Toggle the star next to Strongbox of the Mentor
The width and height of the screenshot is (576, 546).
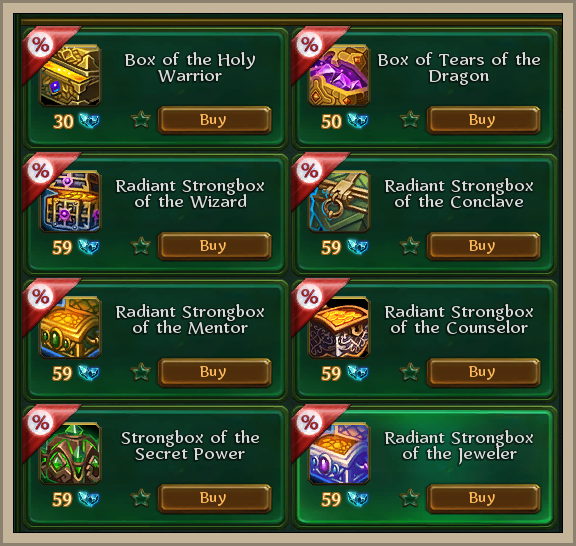pos(141,372)
